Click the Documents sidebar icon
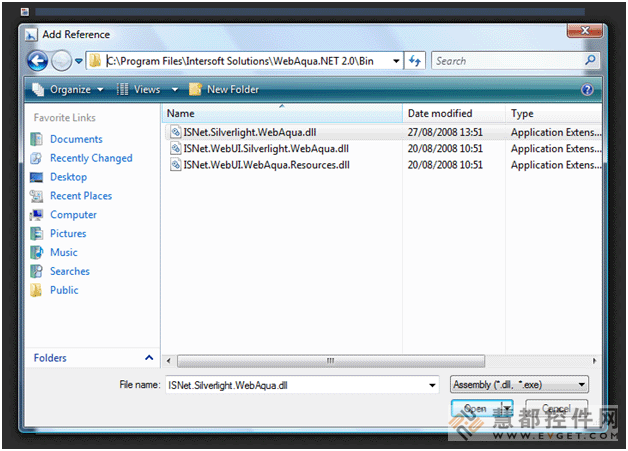 coord(36,139)
